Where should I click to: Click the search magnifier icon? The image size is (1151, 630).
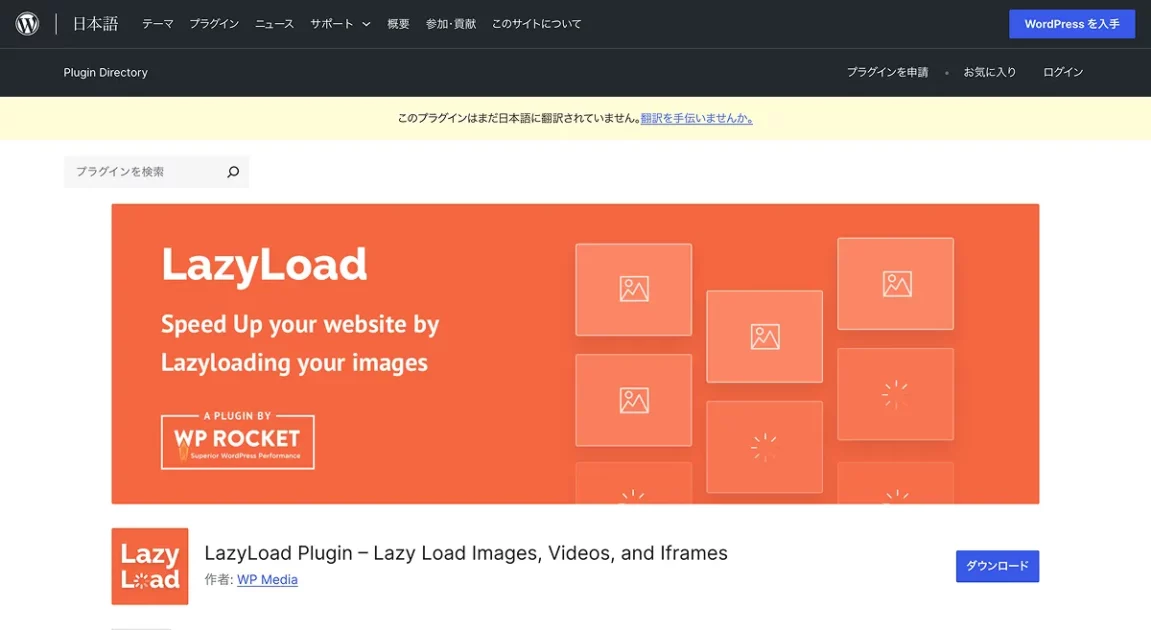[x=233, y=172]
